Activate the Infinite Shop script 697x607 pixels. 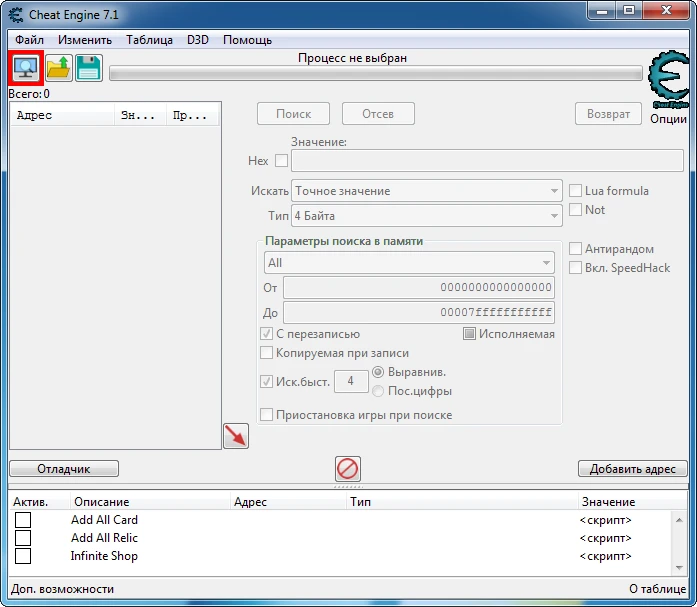point(23,556)
